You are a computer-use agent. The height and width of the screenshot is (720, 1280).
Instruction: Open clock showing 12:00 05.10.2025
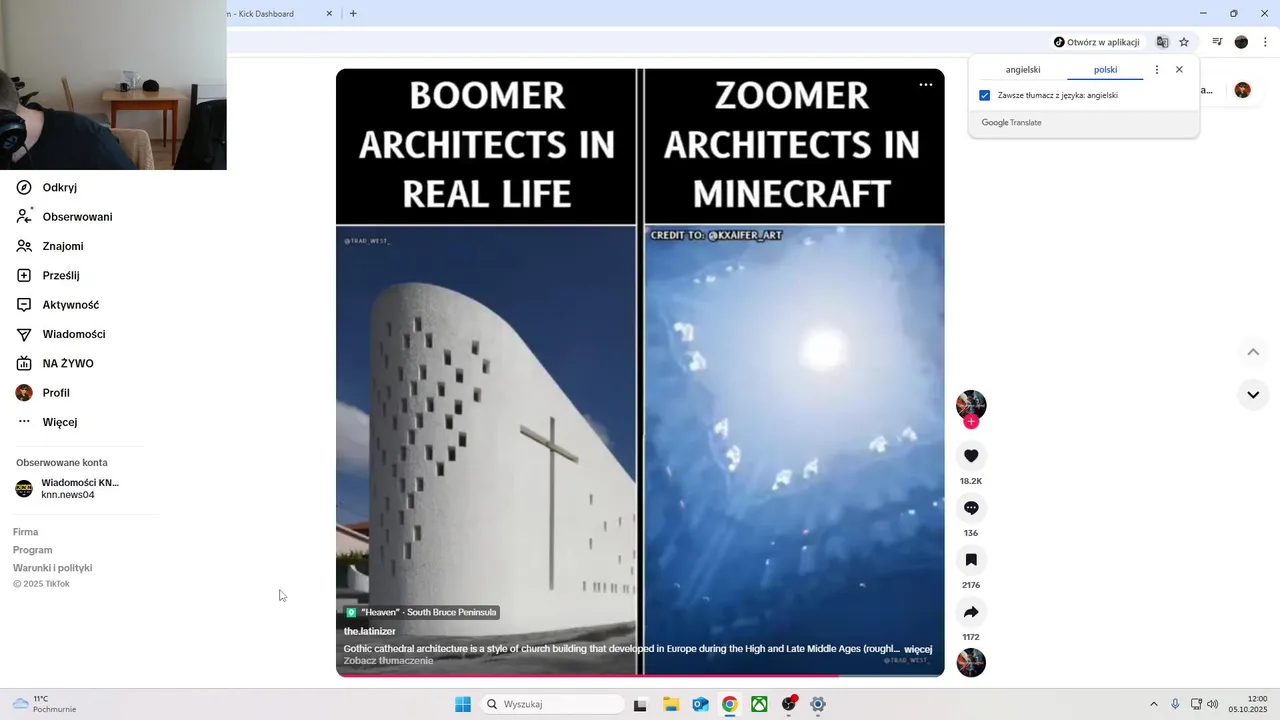(1249, 704)
